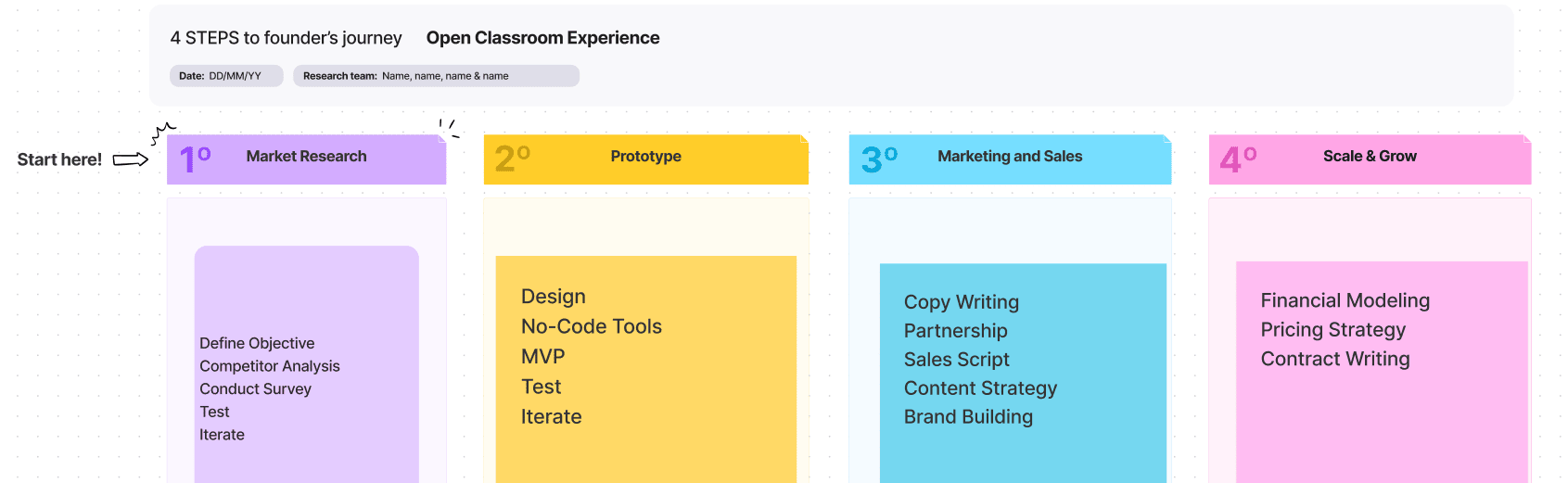The height and width of the screenshot is (483, 1568).
Task: Select the blue number 3 step icon
Action: point(879,159)
